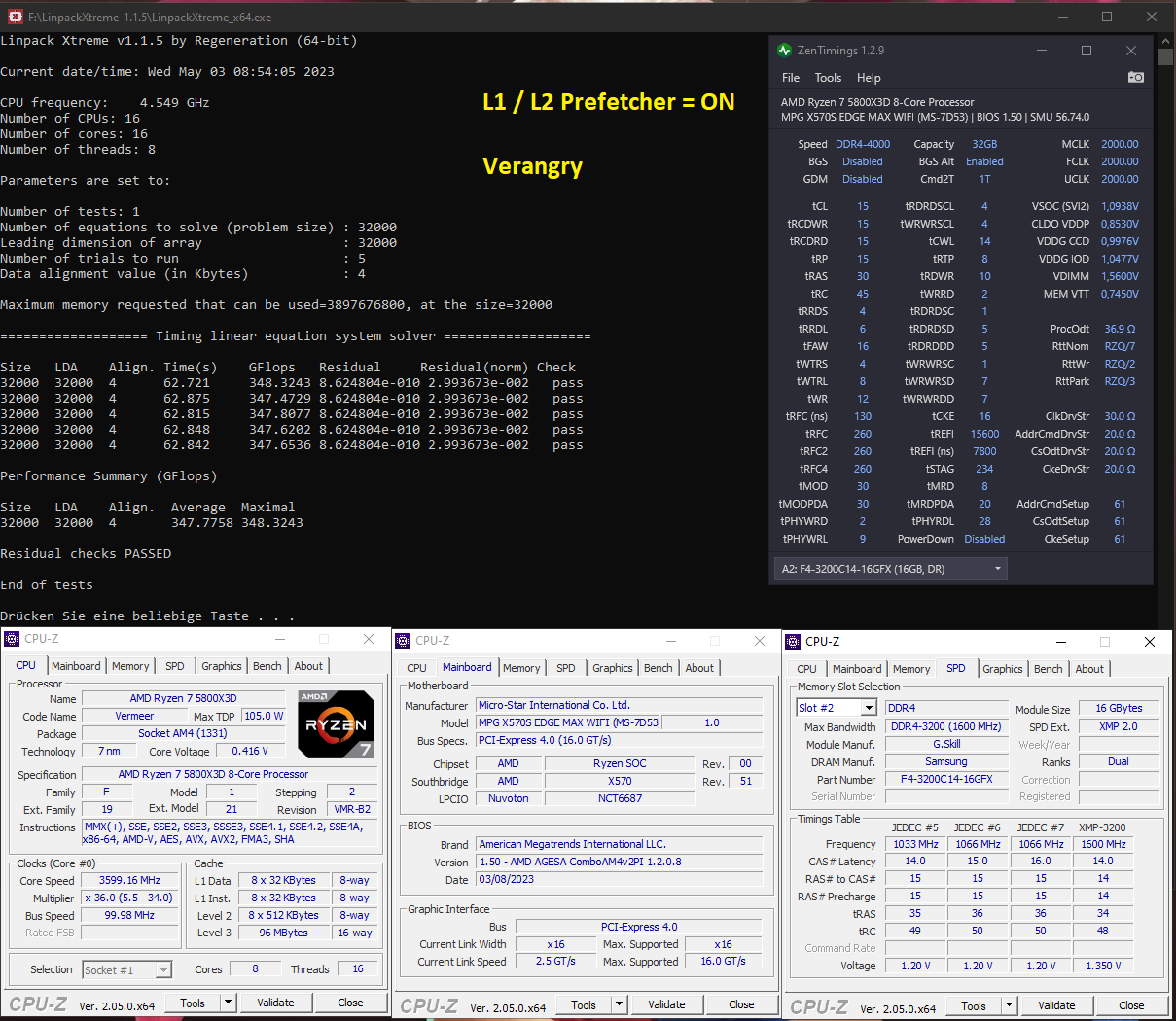Switch to Graphics tab in right CPU-Z
The width and height of the screenshot is (1176, 1021).
click(x=1003, y=669)
